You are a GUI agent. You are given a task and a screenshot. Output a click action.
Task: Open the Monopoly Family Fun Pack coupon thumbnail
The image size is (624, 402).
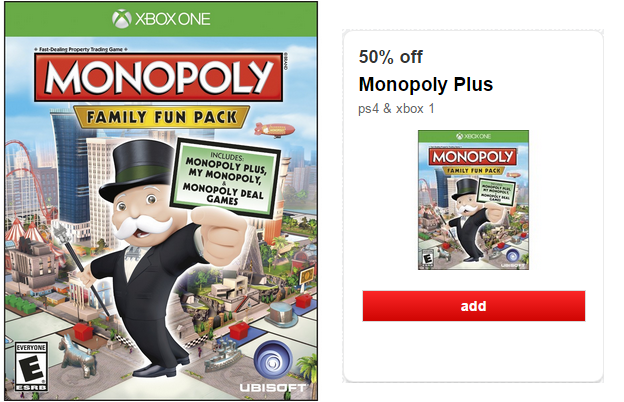point(473,200)
